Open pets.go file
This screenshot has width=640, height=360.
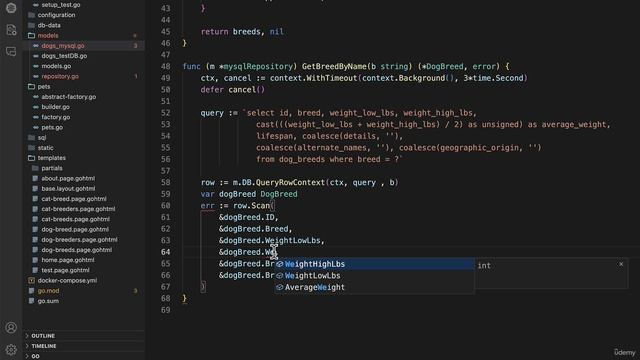coord(84,127)
